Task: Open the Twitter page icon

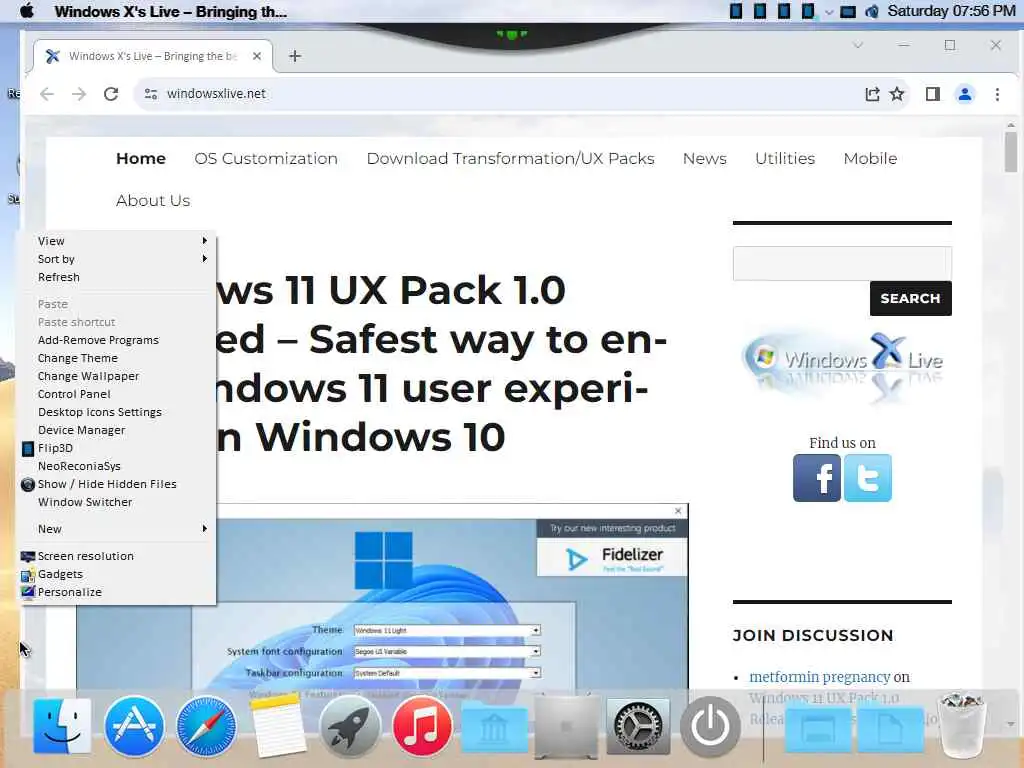Action: (867, 478)
